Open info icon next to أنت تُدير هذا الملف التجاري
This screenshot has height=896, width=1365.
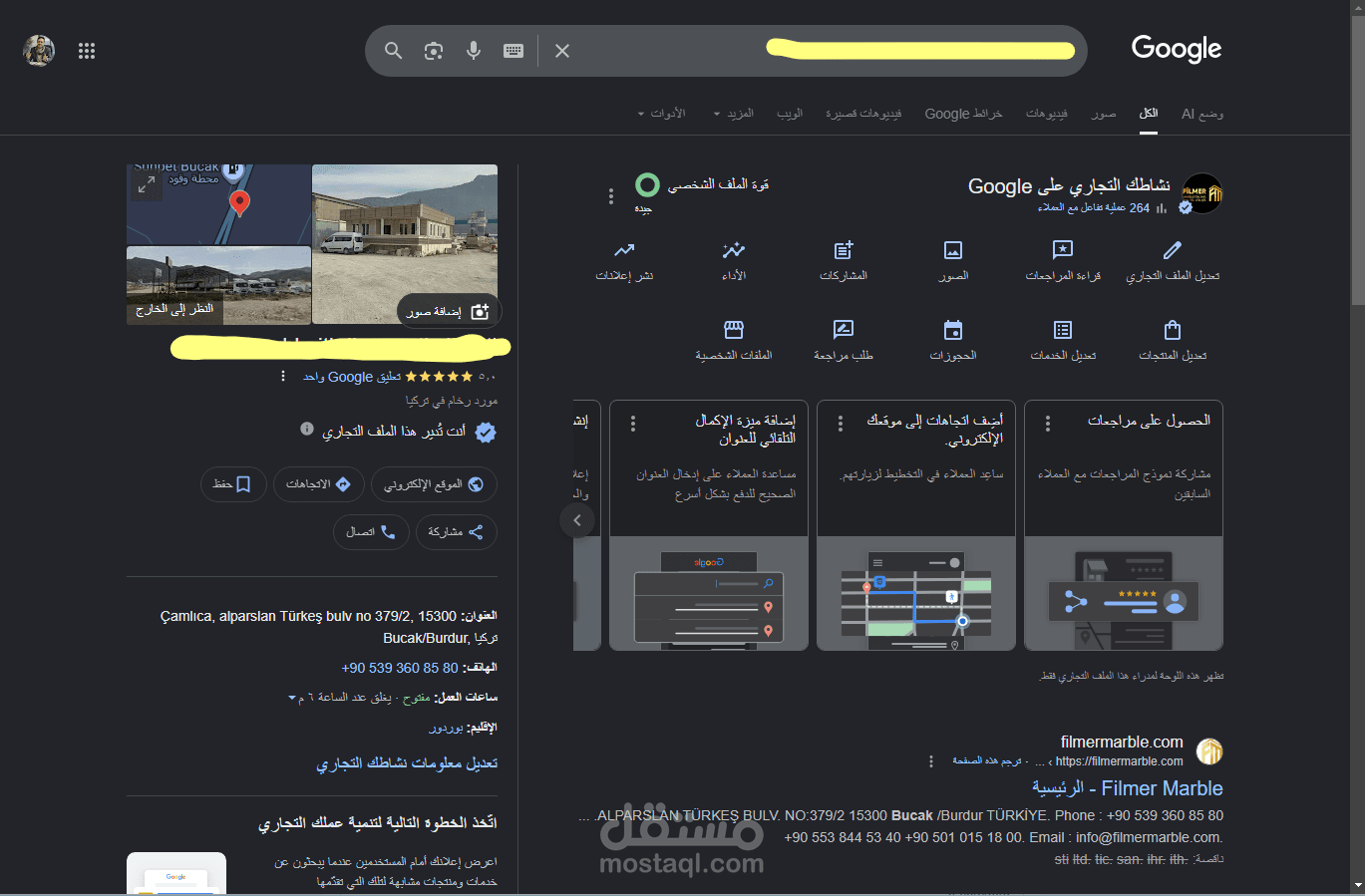coord(307,429)
